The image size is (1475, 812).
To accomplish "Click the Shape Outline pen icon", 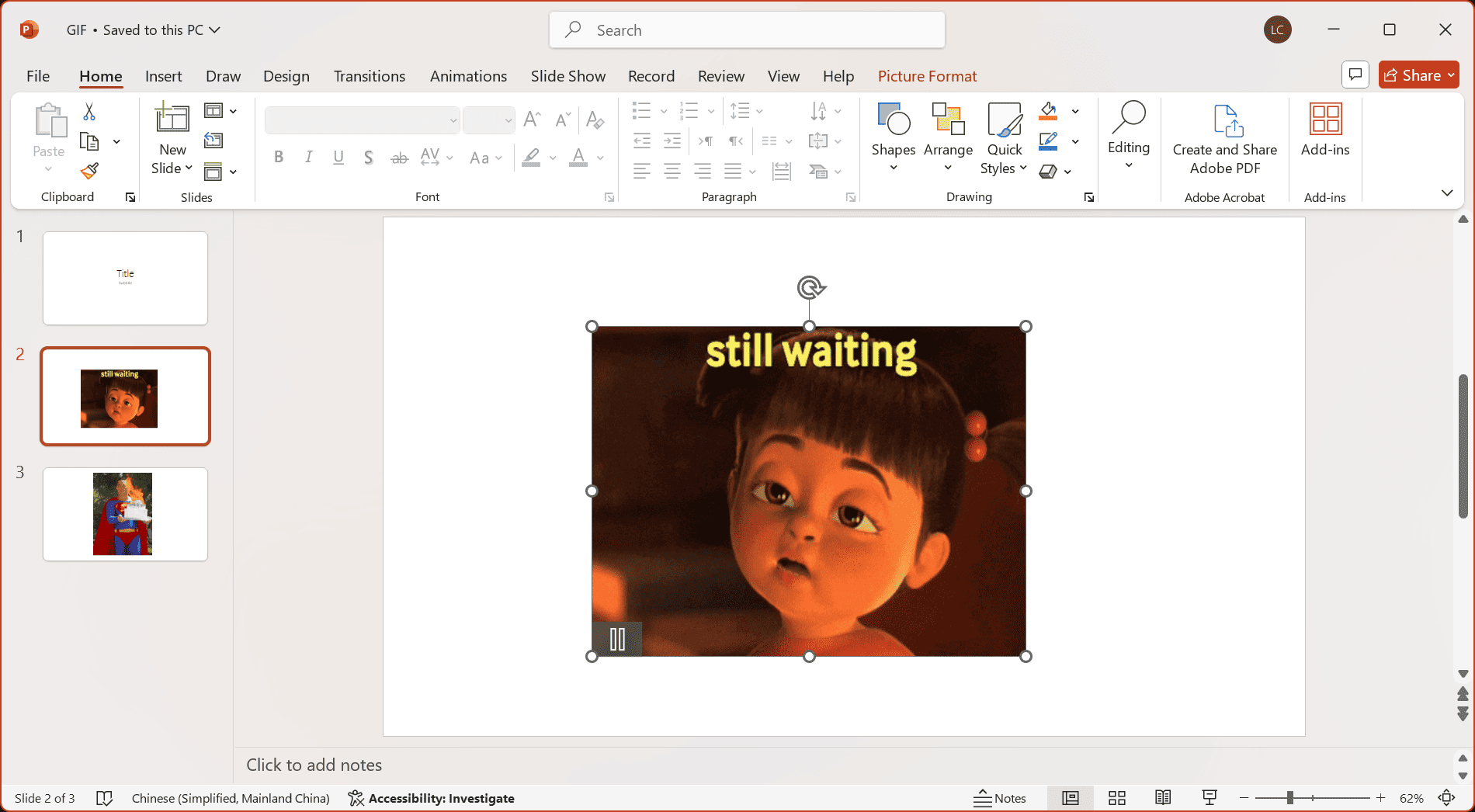I will pos(1048,141).
